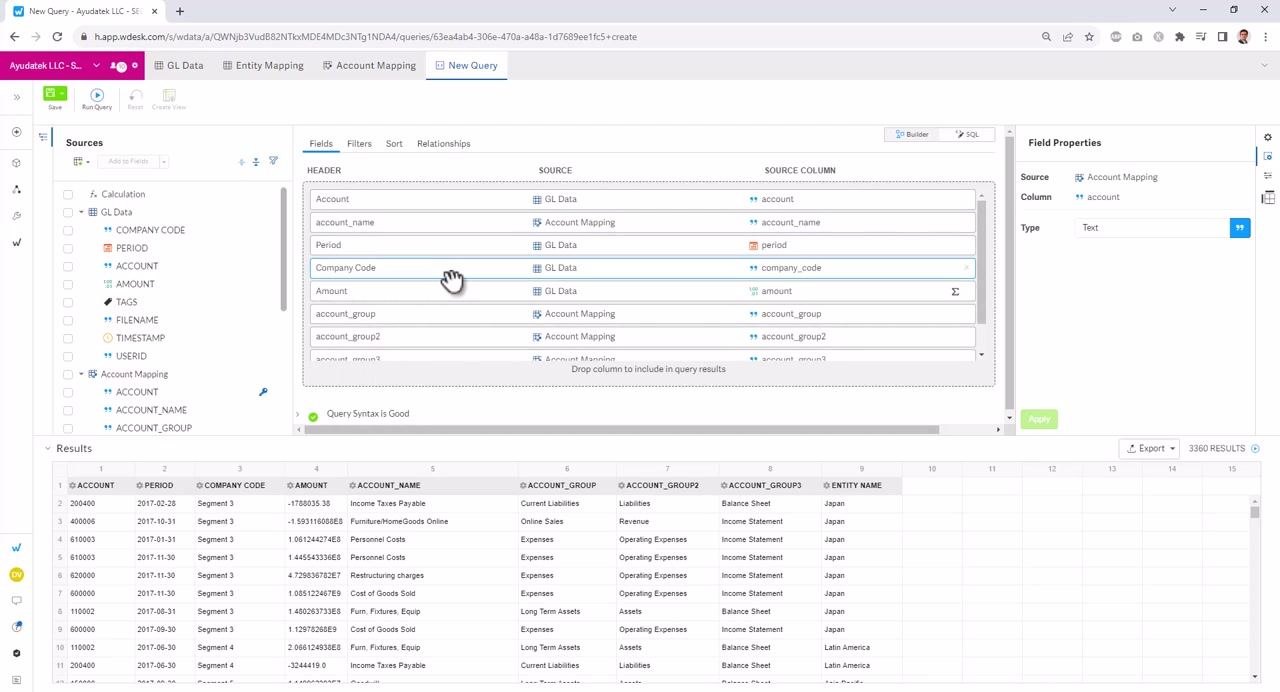Click the key icon beside ACCOUNT
Image resolution: width=1280 pixels, height=692 pixels.
tap(263, 392)
